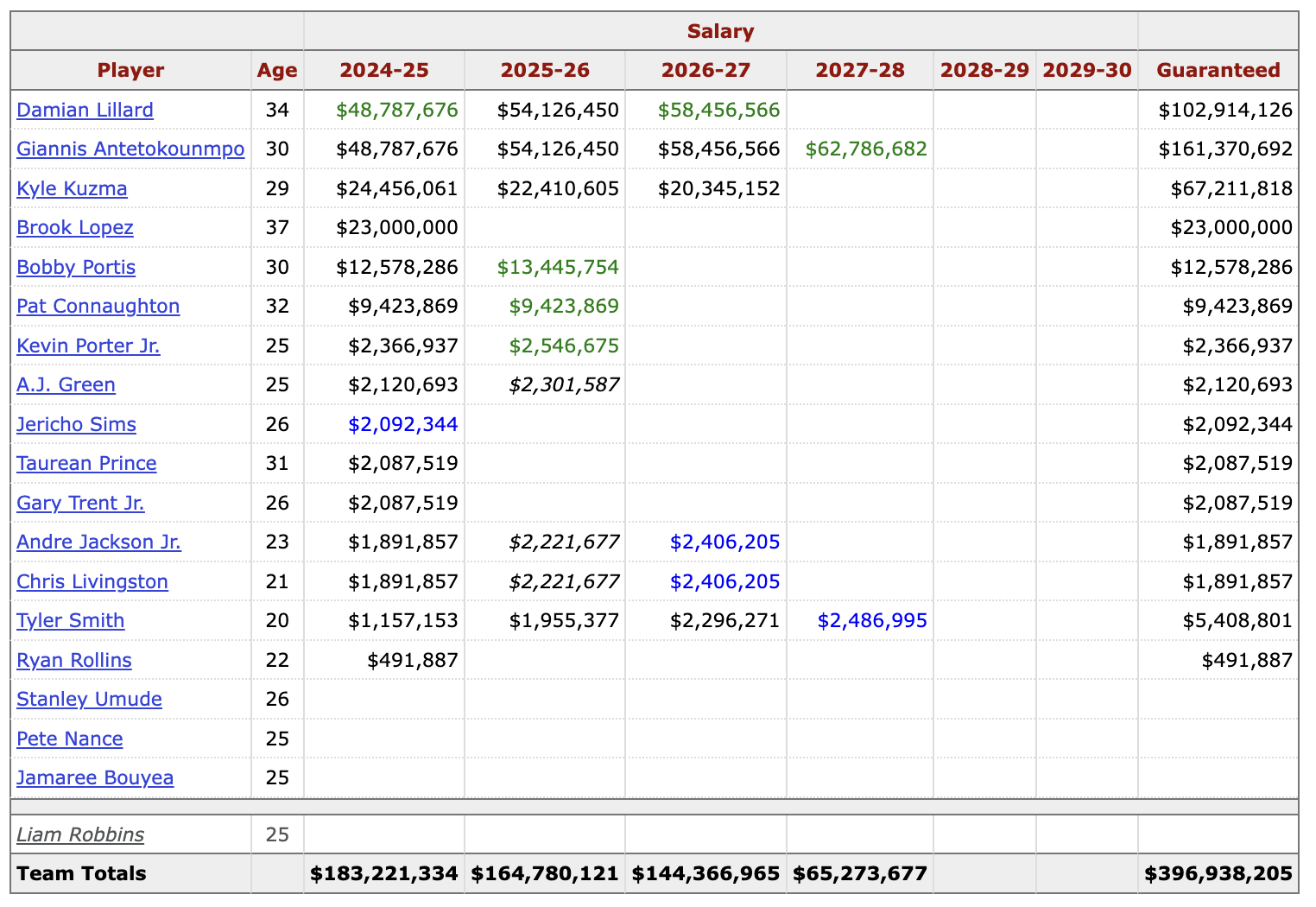Click Kuzma's $67,211,818 guaranteed amount
1316x907 pixels.
pyautogui.click(x=1231, y=188)
